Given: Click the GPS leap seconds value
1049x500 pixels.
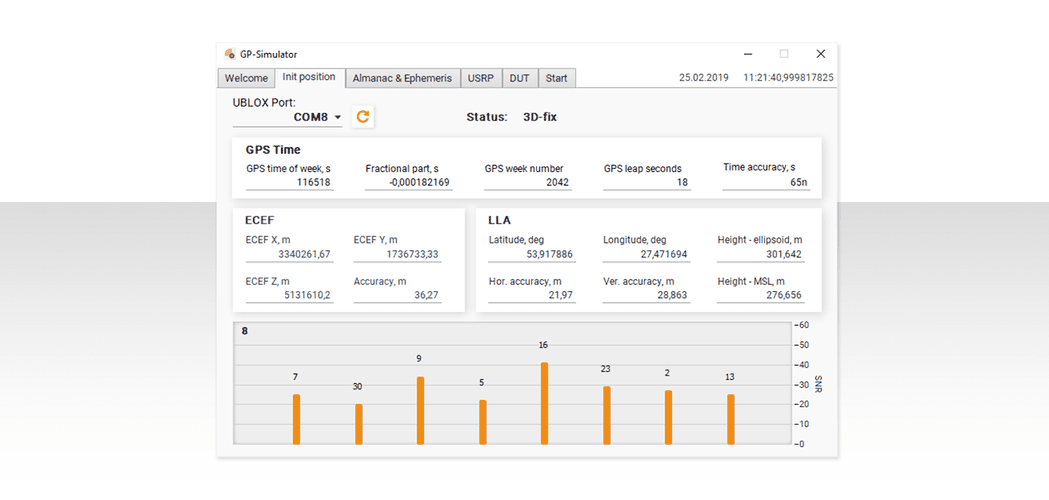Looking at the screenshot, I should pyautogui.click(x=647, y=183).
